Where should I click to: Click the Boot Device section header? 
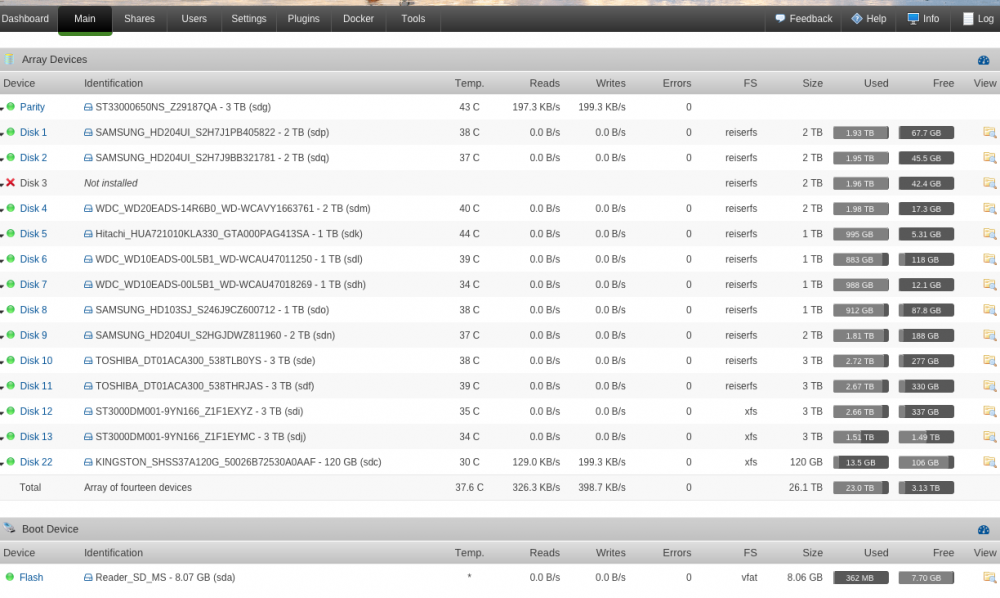coord(500,529)
